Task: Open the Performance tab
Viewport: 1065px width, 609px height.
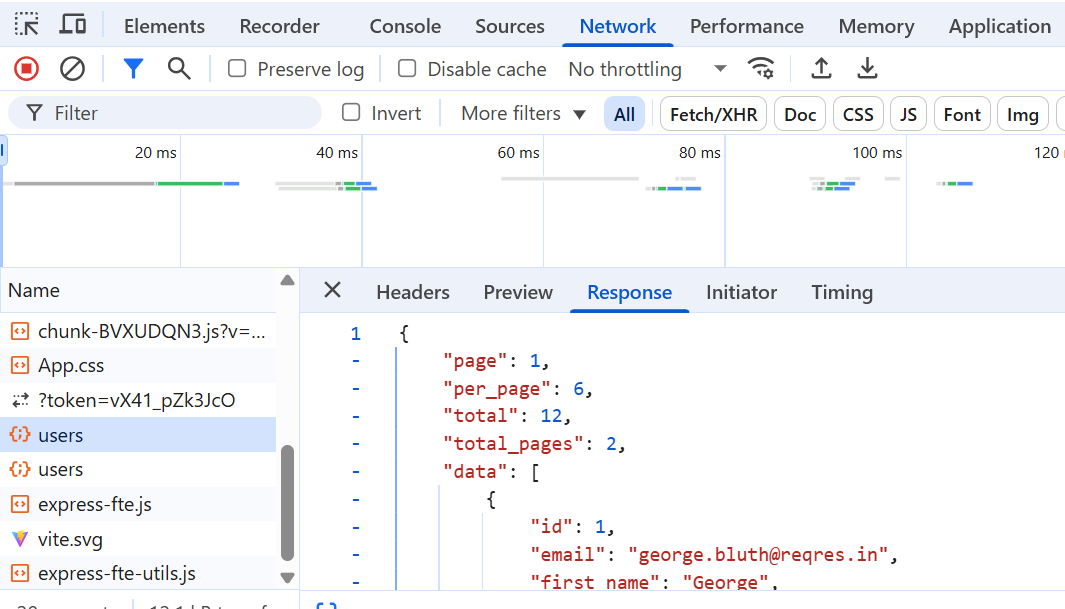Action: pyautogui.click(x=746, y=26)
